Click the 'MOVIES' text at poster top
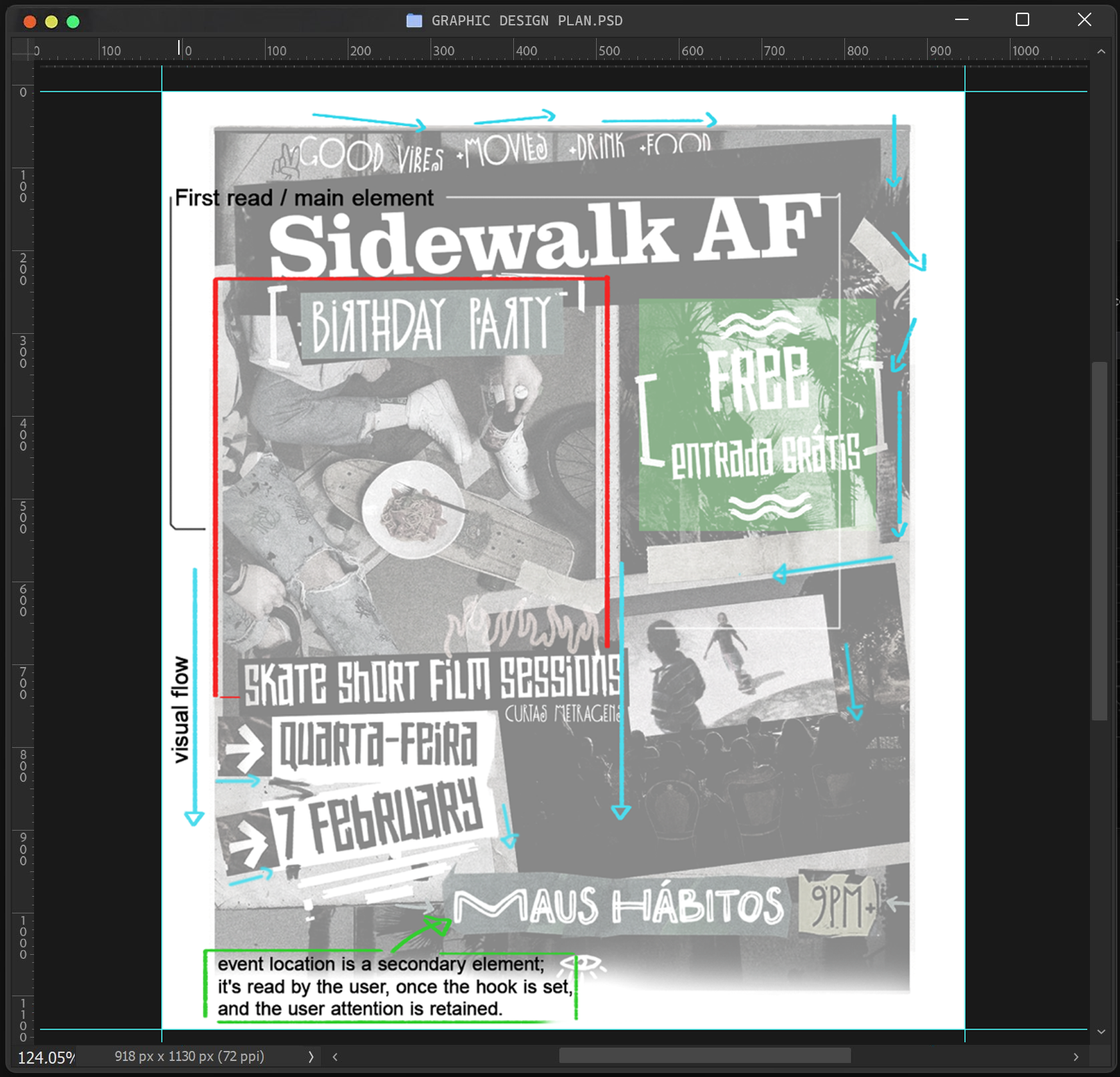The width and height of the screenshot is (1120, 1077). (x=506, y=150)
